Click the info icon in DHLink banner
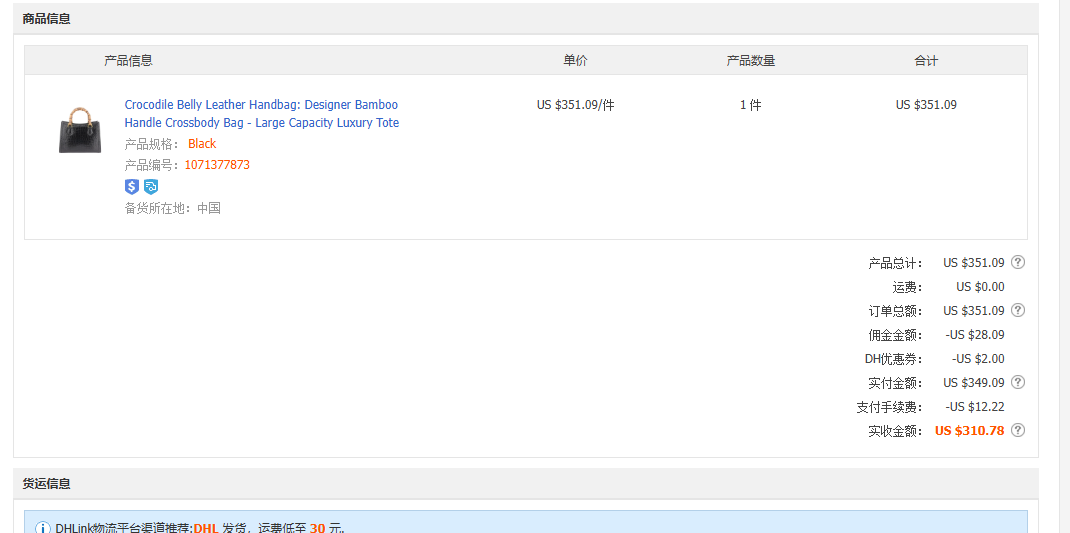The width and height of the screenshot is (1070, 533). pyautogui.click(x=43, y=528)
